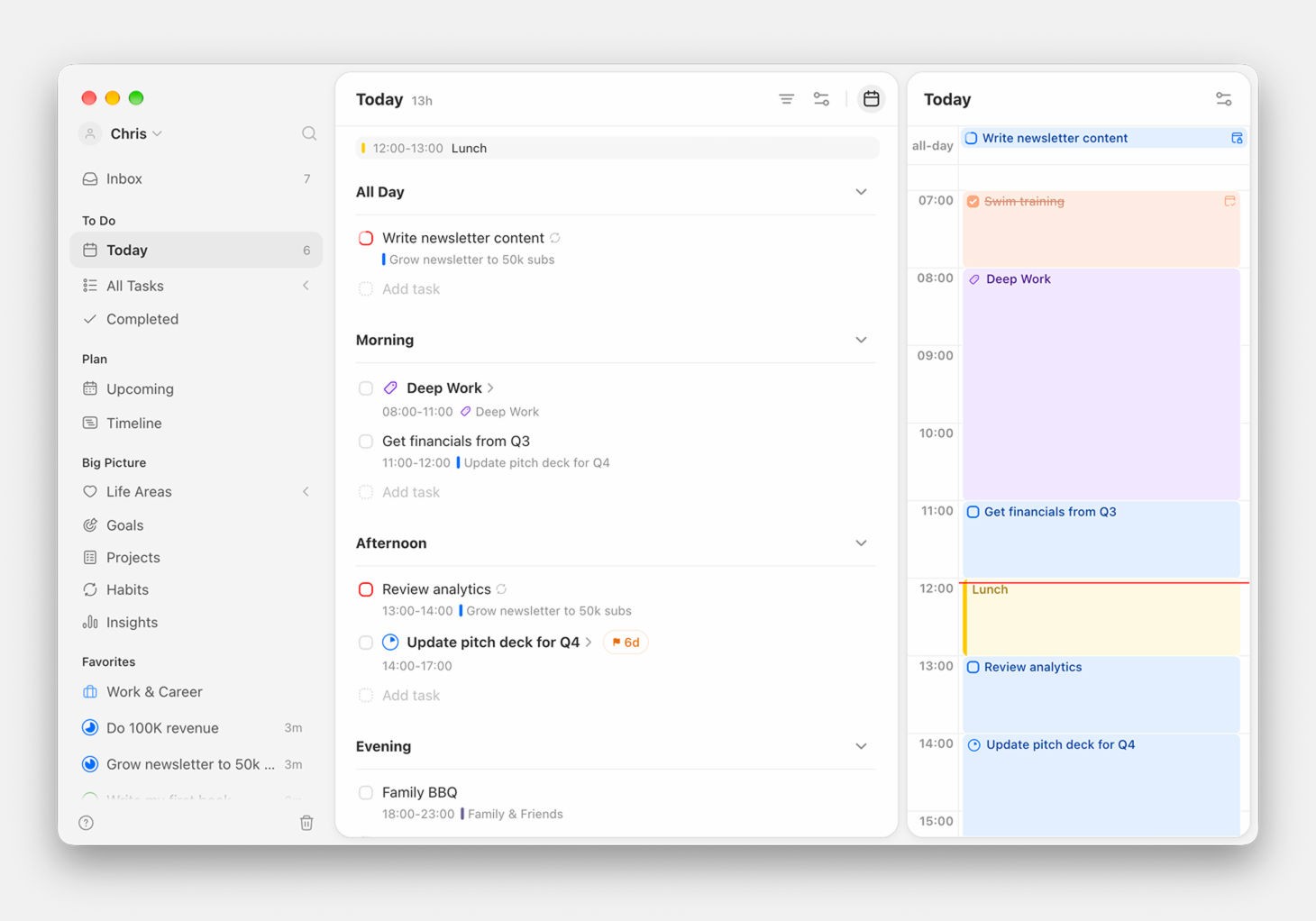Toggle the calendar panel icon button
This screenshot has height=921, width=1316.
click(871, 99)
